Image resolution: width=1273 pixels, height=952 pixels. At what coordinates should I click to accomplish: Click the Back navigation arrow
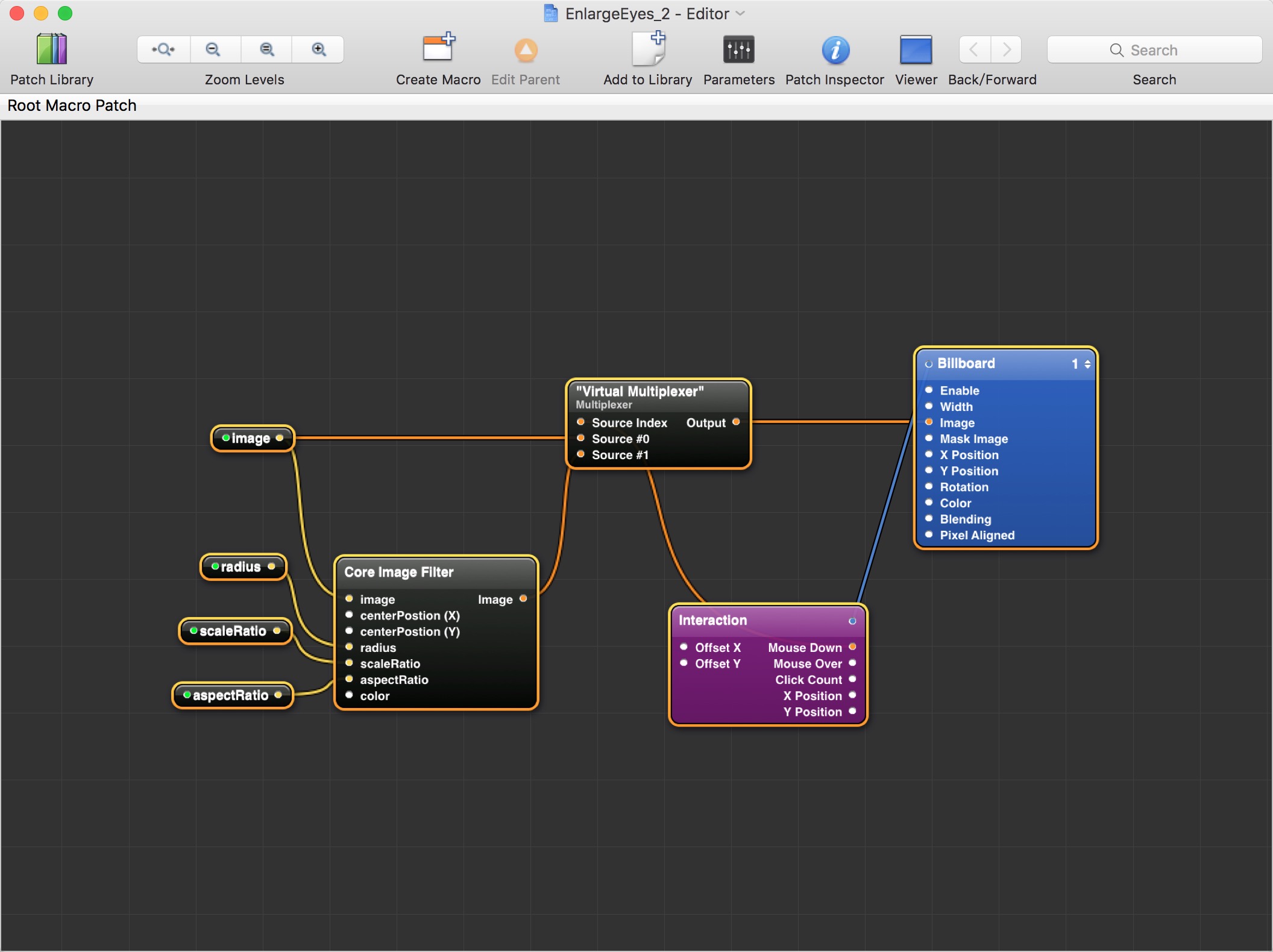pos(974,50)
